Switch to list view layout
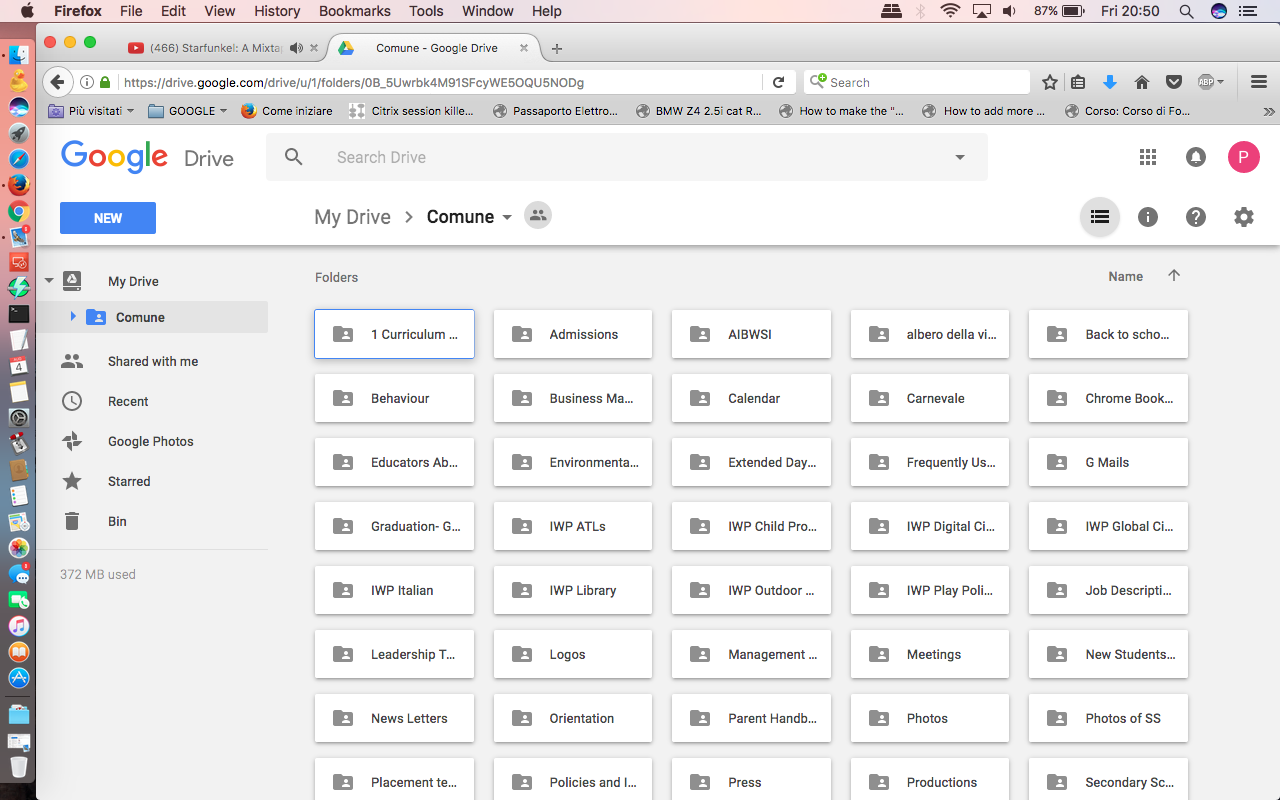The height and width of the screenshot is (800, 1280). click(x=1100, y=217)
